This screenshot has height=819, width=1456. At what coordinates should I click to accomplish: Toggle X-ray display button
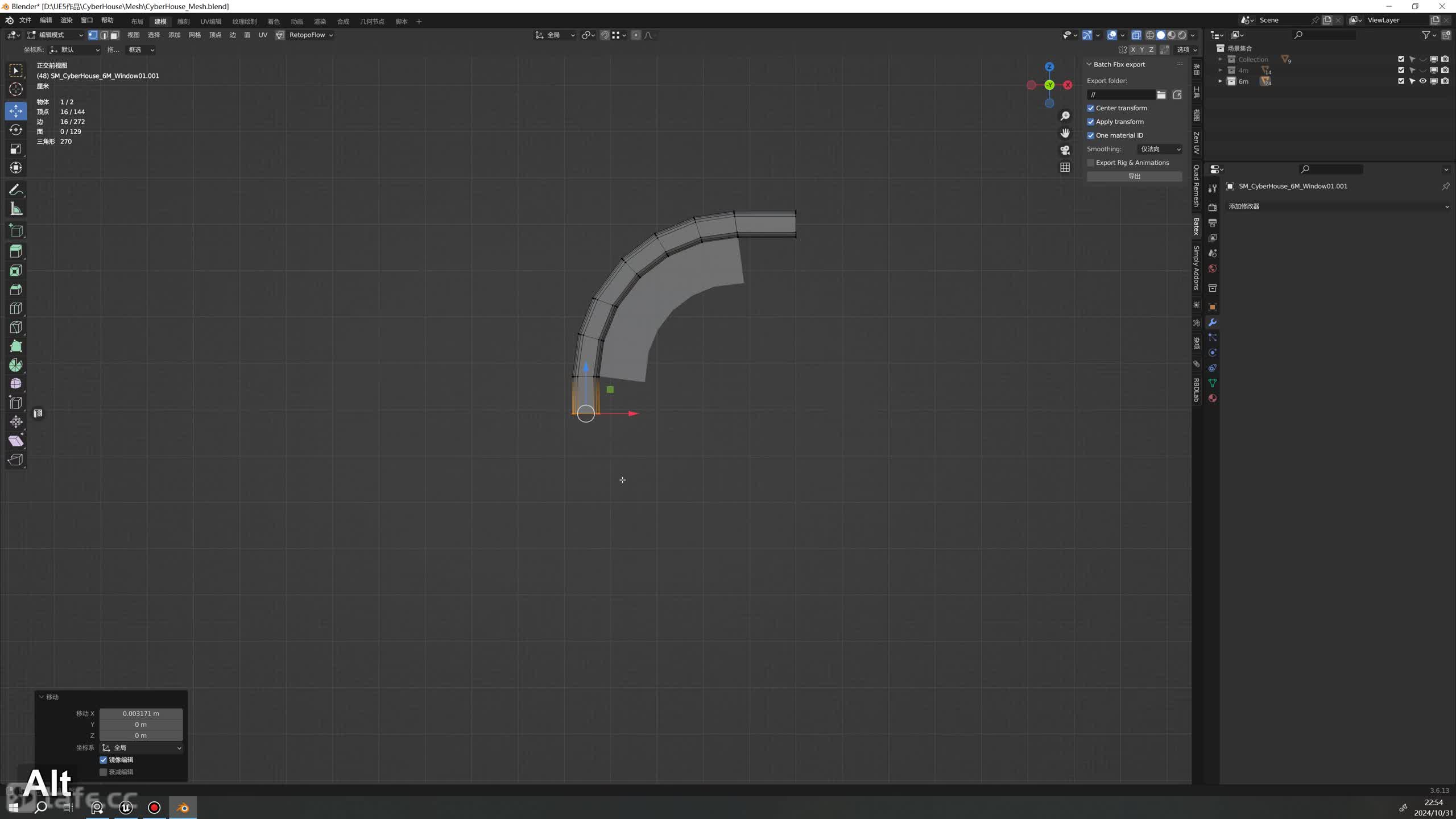(x=1136, y=35)
